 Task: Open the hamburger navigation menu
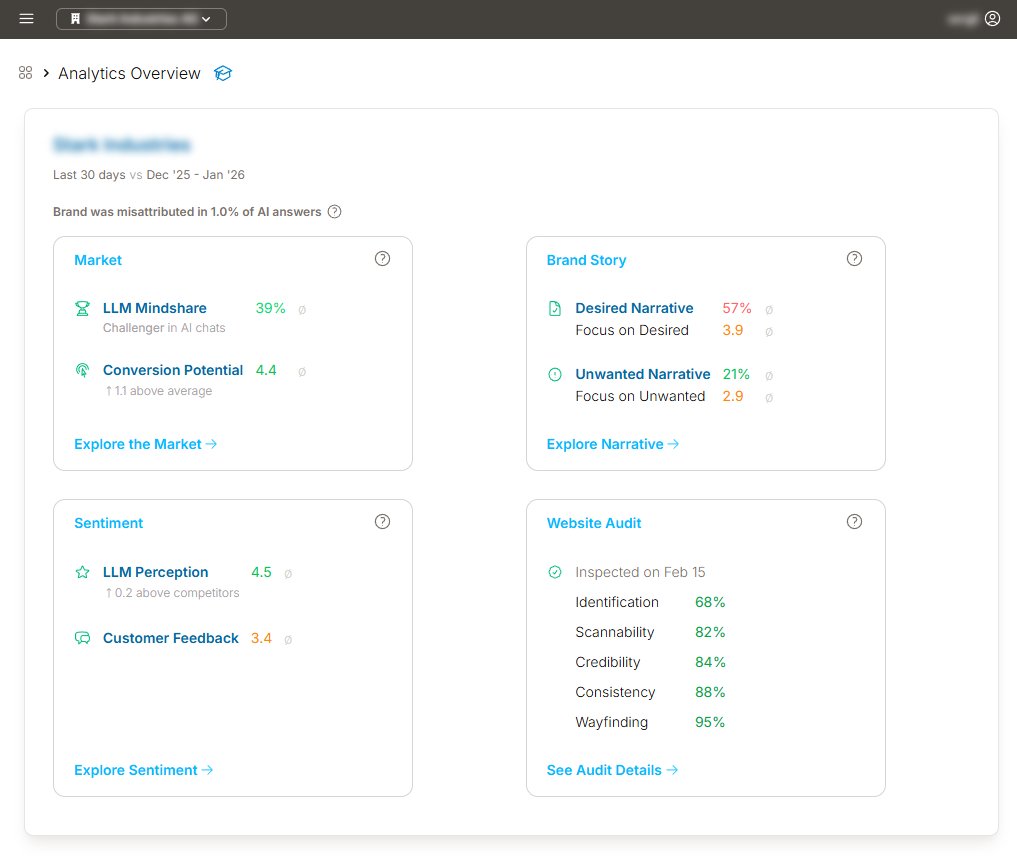(x=27, y=18)
